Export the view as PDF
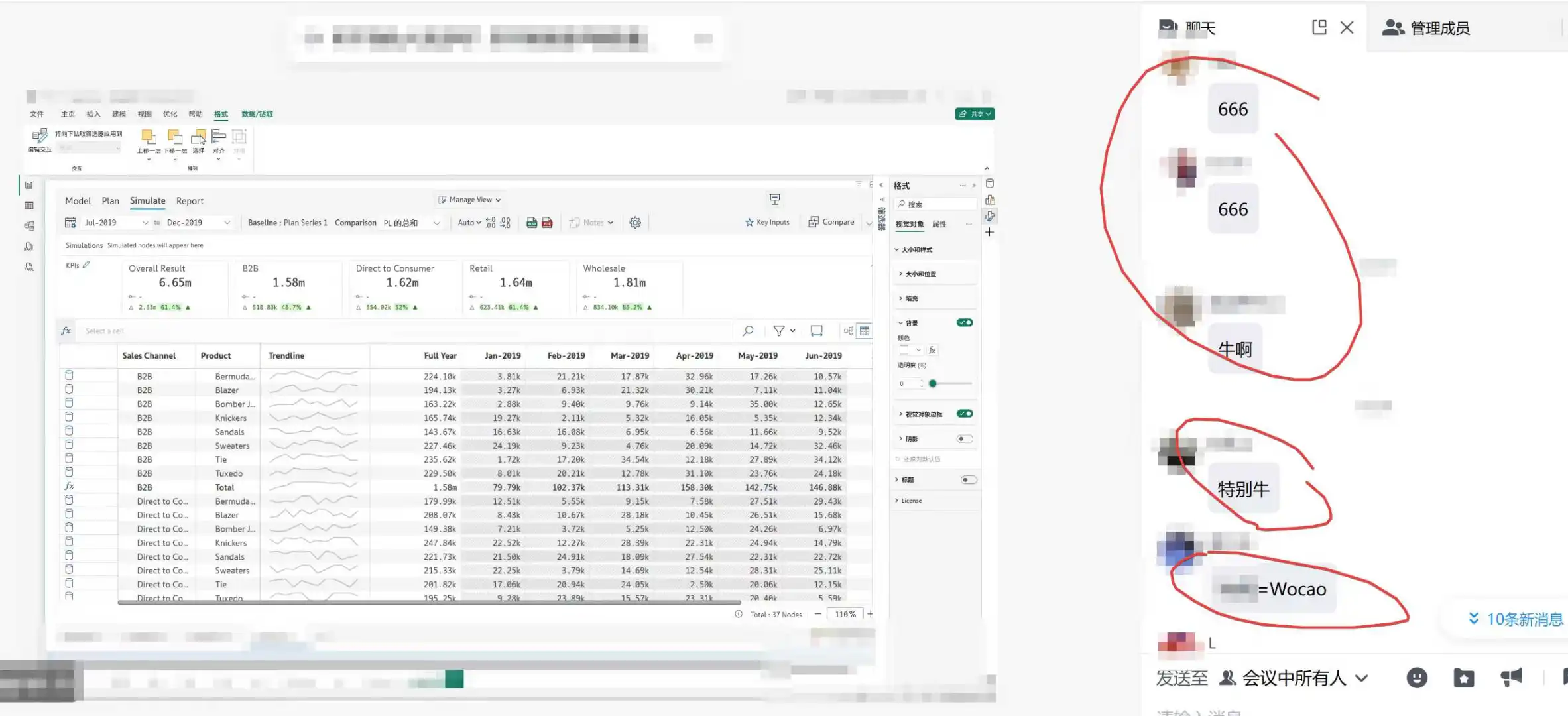Viewport: 1568px width, 716px height. tap(546, 223)
